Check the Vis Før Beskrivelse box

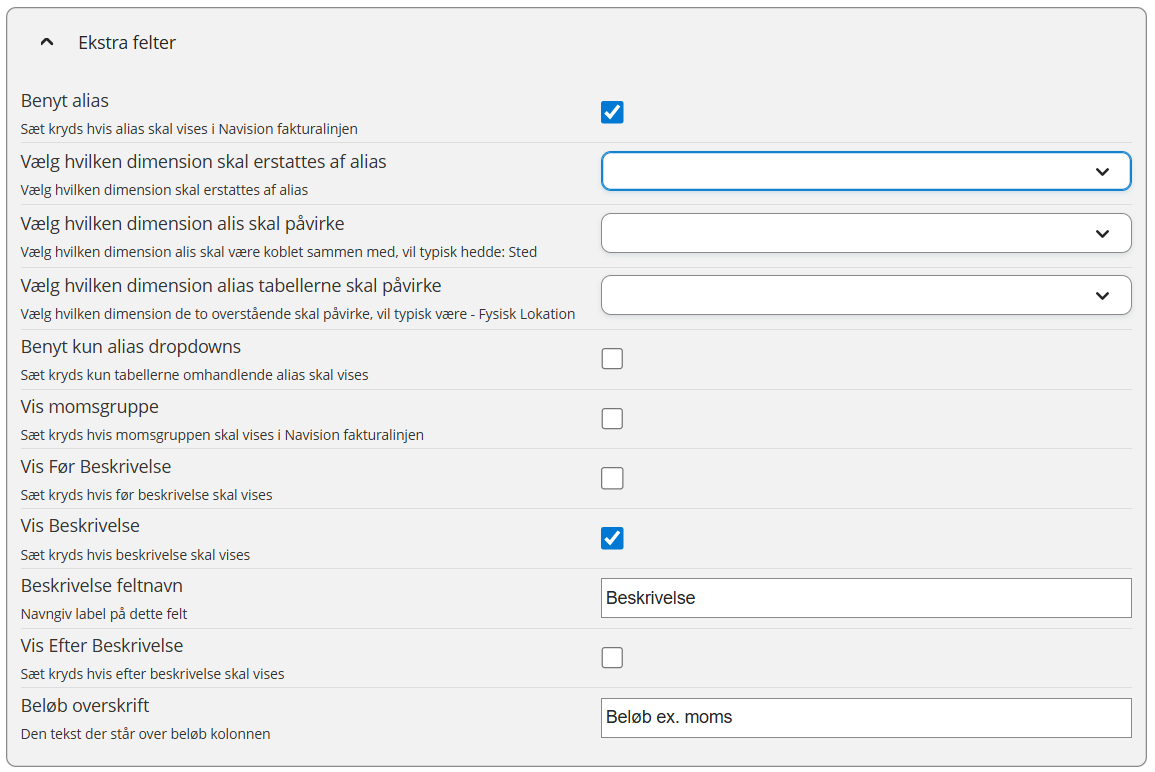coord(612,478)
